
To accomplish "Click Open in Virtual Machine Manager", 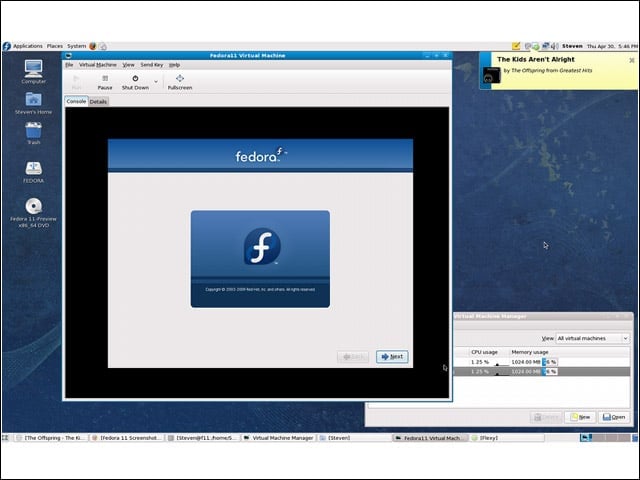I will click(614, 417).
